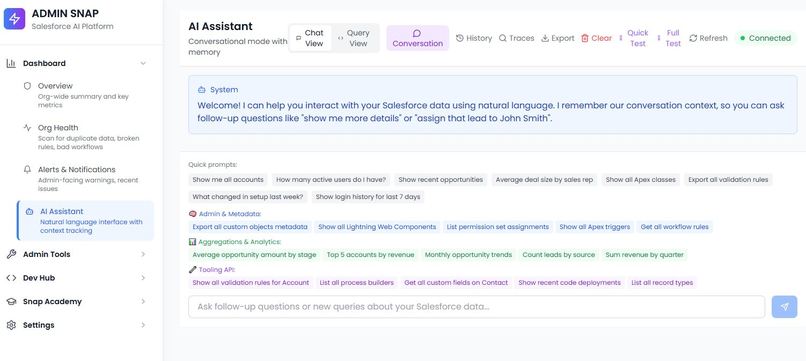Click the Traces magnifier icon
Viewport: 806px width, 361px height.
(503, 38)
